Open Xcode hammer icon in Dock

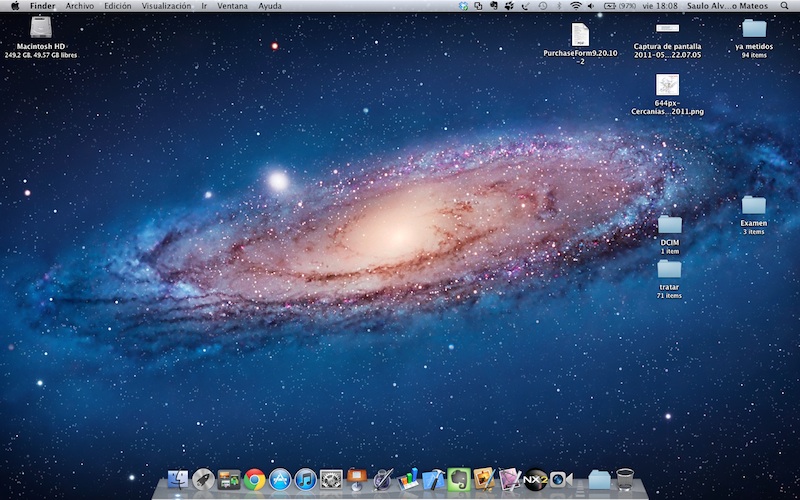(434, 480)
